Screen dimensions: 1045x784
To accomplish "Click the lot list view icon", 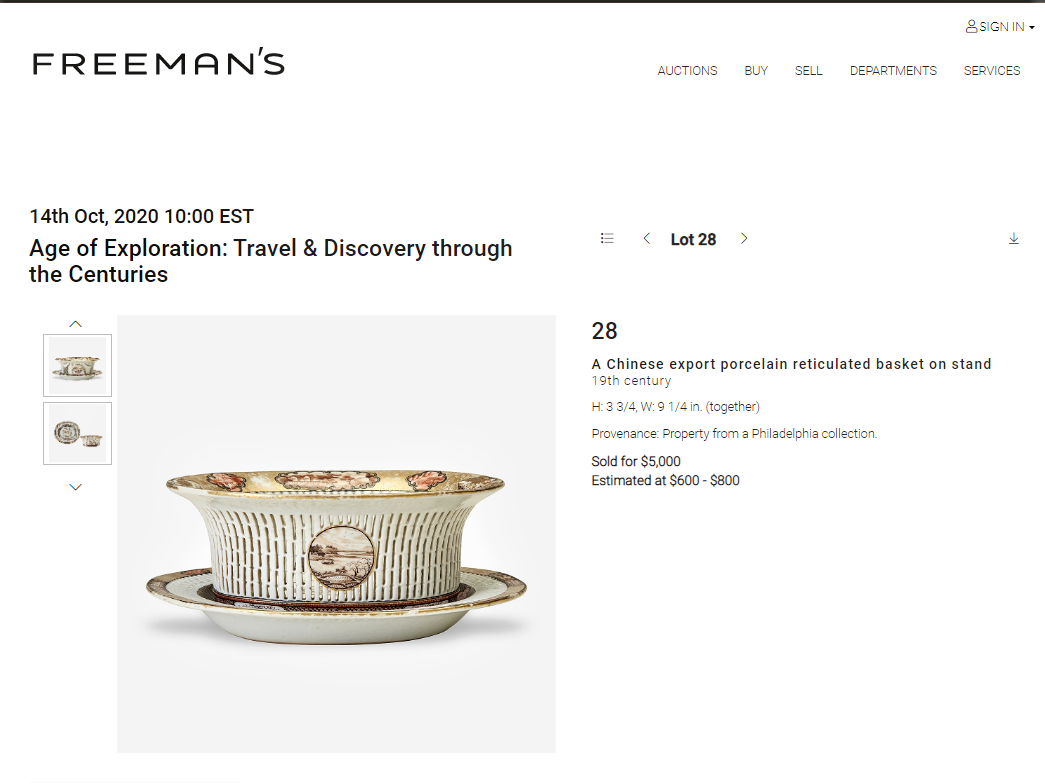I will pyautogui.click(x=607, y=238).
